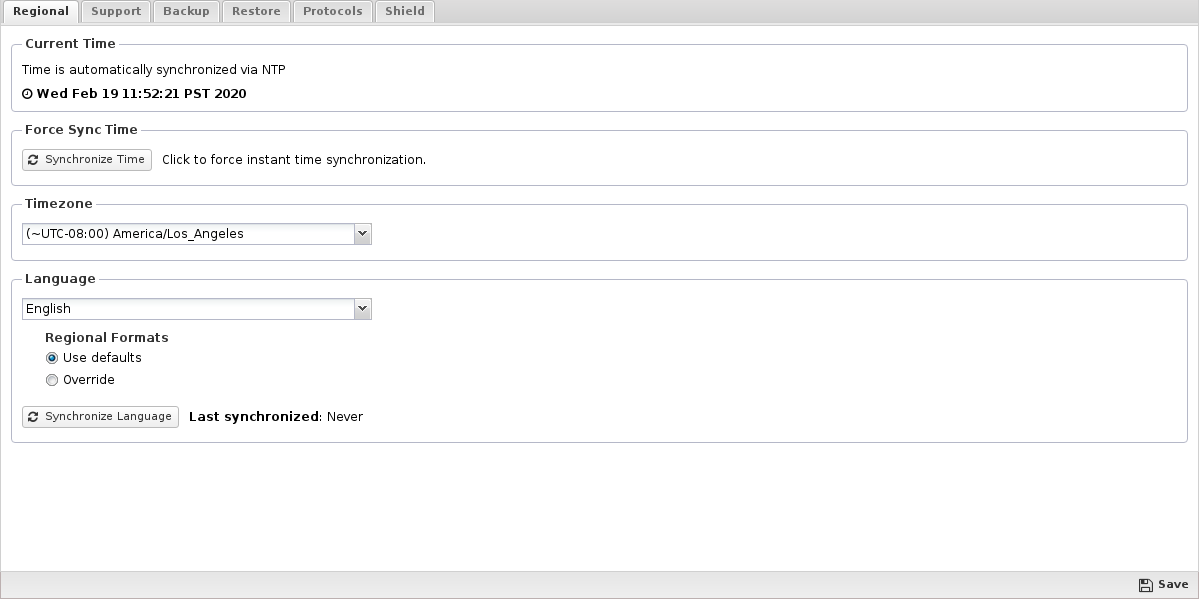Switch to the Support tab

coord(115,11)
